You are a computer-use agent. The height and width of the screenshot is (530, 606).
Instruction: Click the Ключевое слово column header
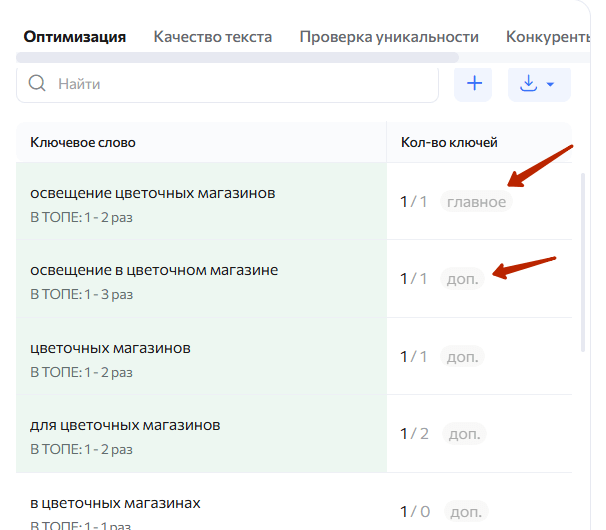click(x=83, y=143)
